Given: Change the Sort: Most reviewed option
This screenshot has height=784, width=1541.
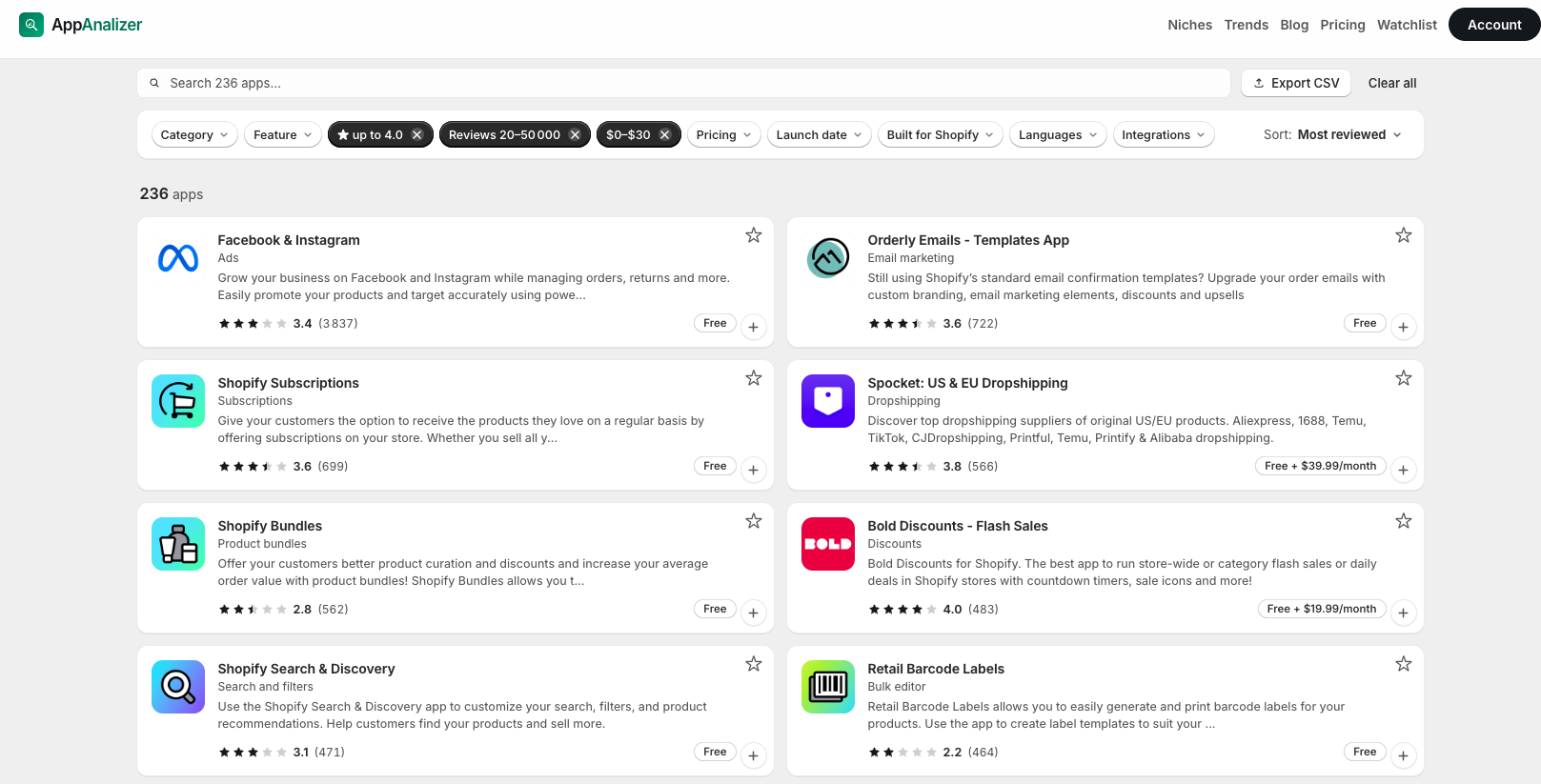Looking at the screenshot, I should coord(1333,135).
